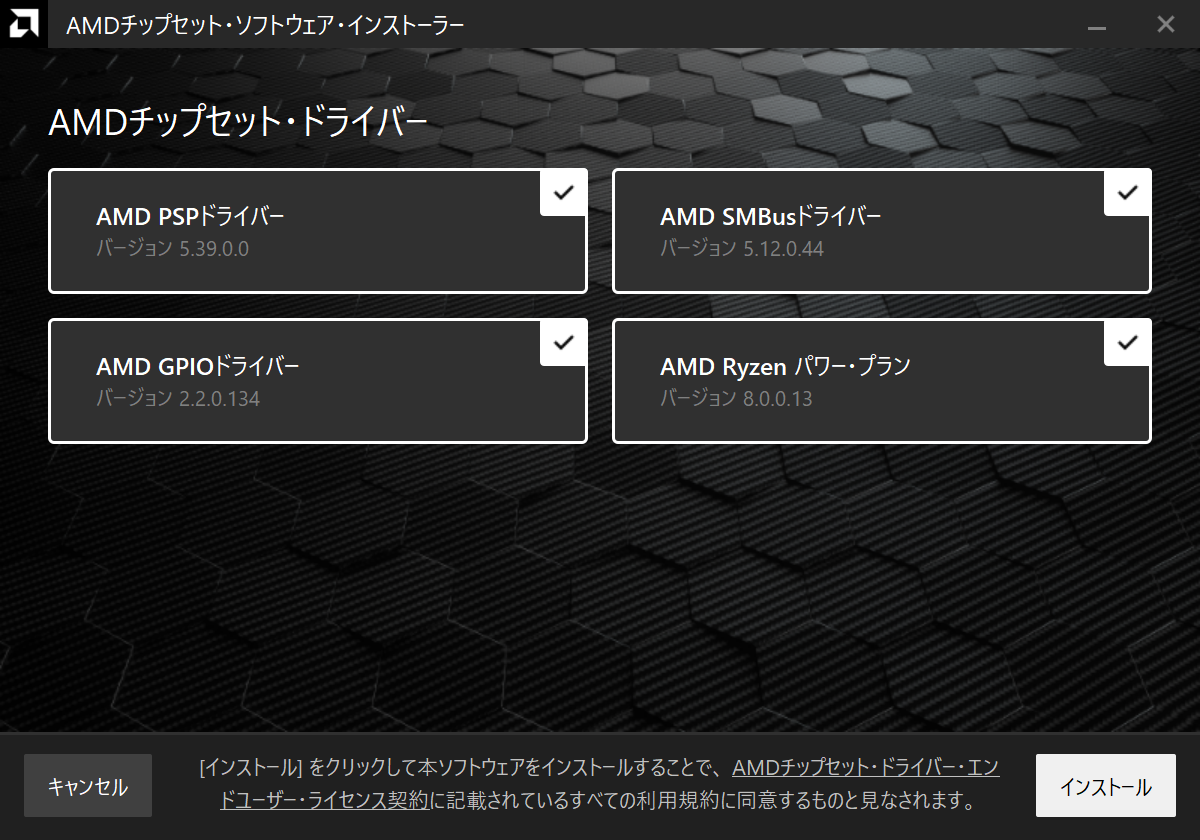Deselect the AMD GPIO driver checkmark
1200x840 pixels.
[x=564, y=343]
